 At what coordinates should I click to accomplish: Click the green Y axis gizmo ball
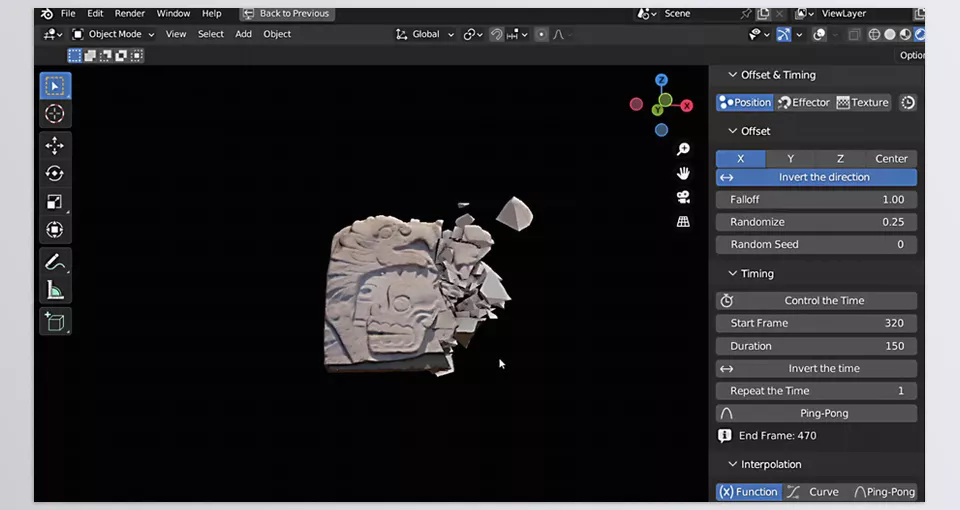click(x=658, y=110)
